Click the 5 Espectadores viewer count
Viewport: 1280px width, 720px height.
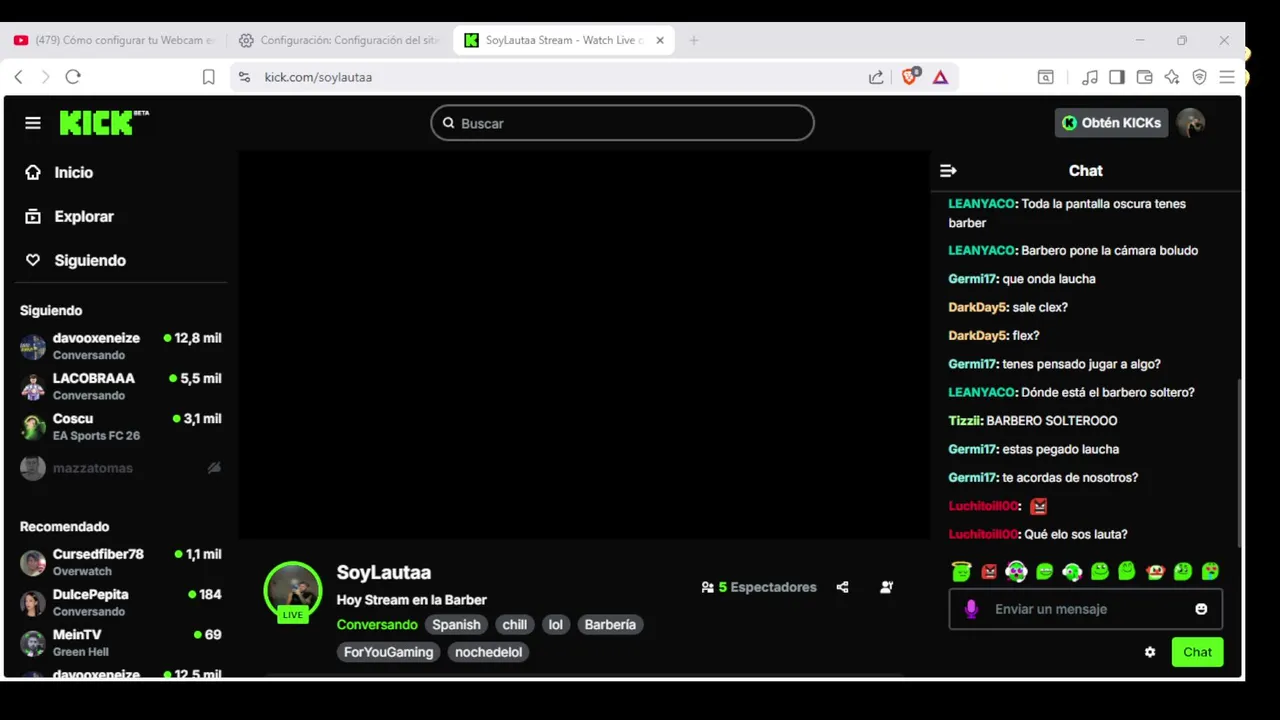(759, 587)
